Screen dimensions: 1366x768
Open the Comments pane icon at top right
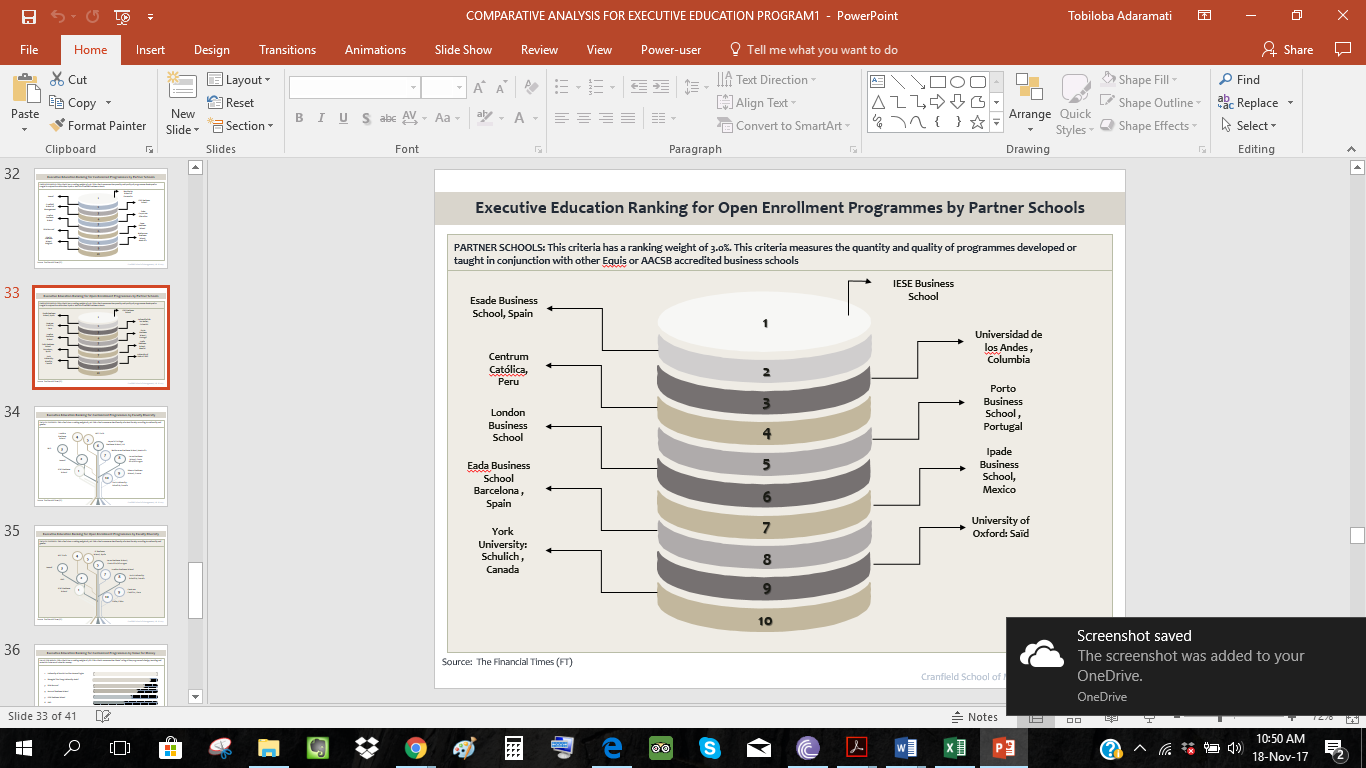pos(1343,49)
